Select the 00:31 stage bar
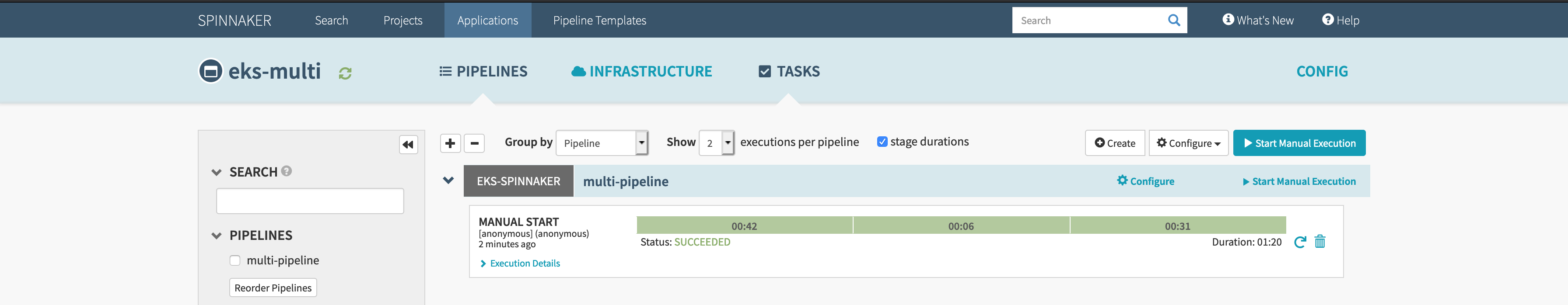The image size is (1568, 305). pyautogui.click(x=1178, y=225)
